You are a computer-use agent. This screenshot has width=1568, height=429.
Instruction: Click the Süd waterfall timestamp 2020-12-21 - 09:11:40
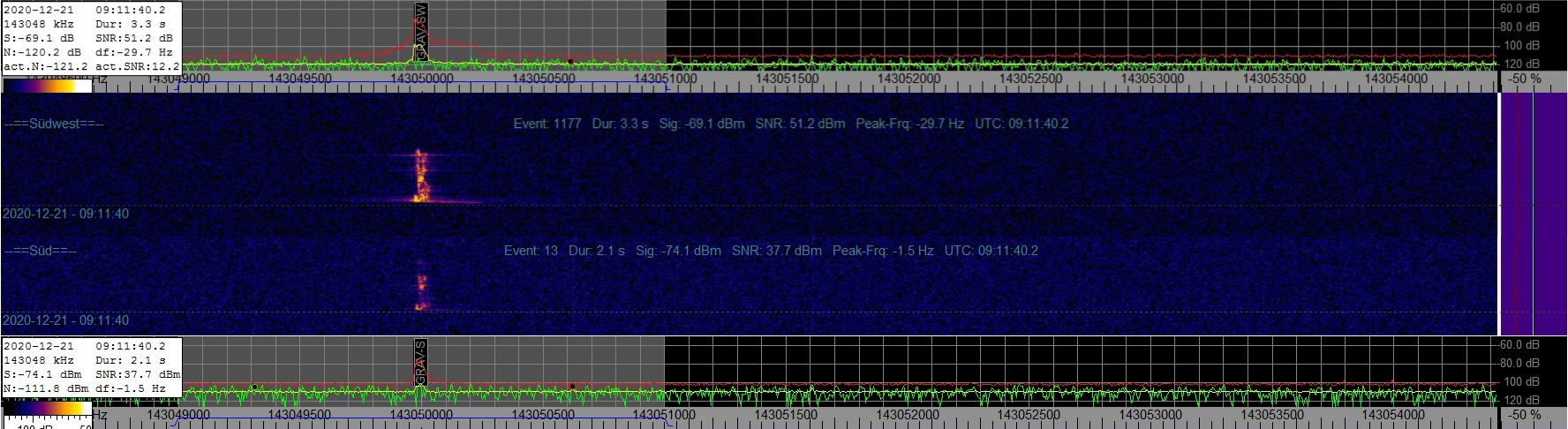(66, 320)
